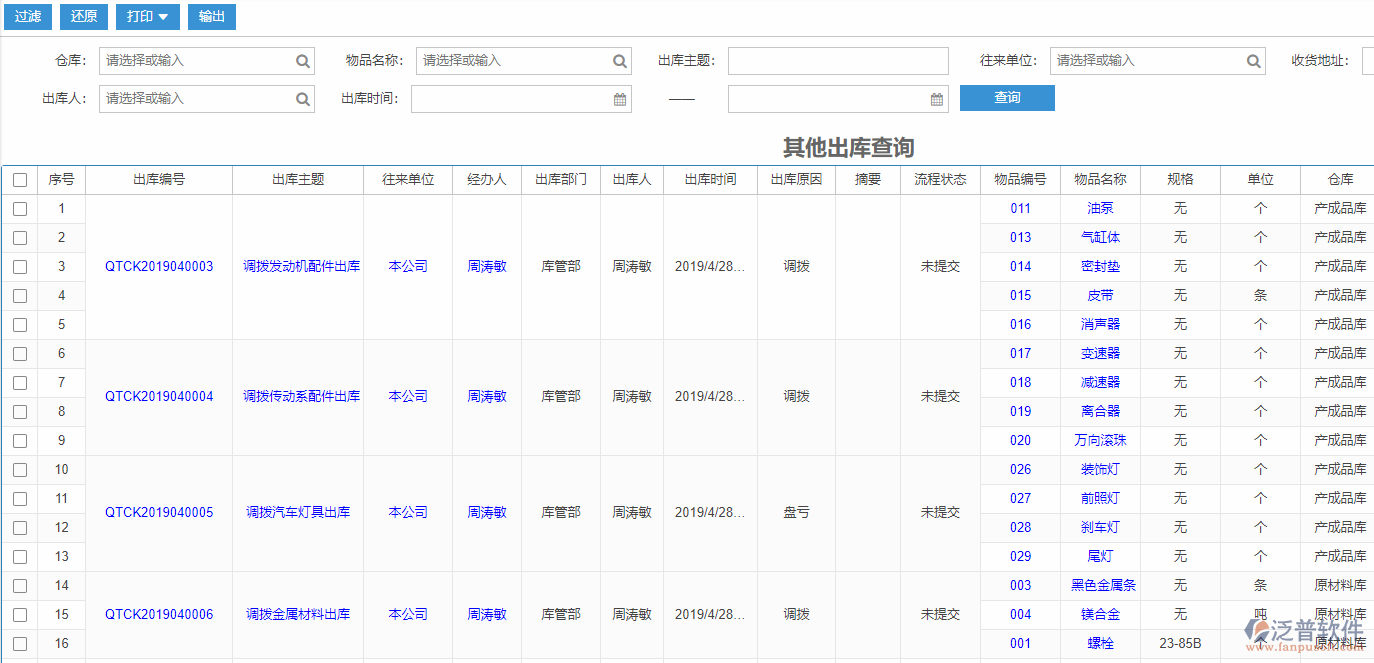1374x663 pixels.
Task: Open record link QTCK2019040003
Action: click(160, 266)
